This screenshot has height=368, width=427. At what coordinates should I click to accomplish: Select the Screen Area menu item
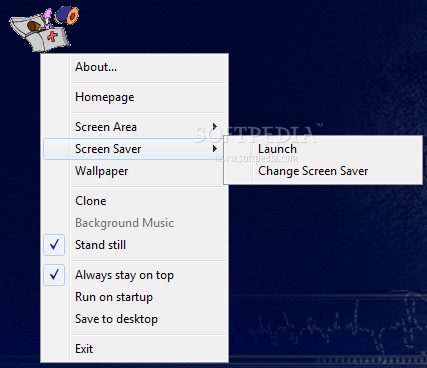[x=135, y=127]
